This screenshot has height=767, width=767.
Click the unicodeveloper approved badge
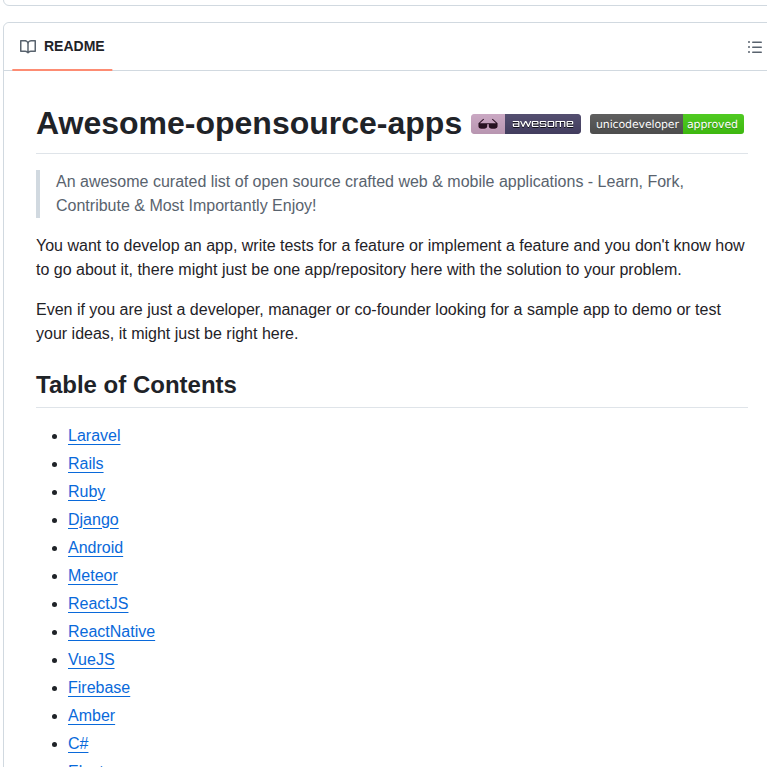[667, 124]
